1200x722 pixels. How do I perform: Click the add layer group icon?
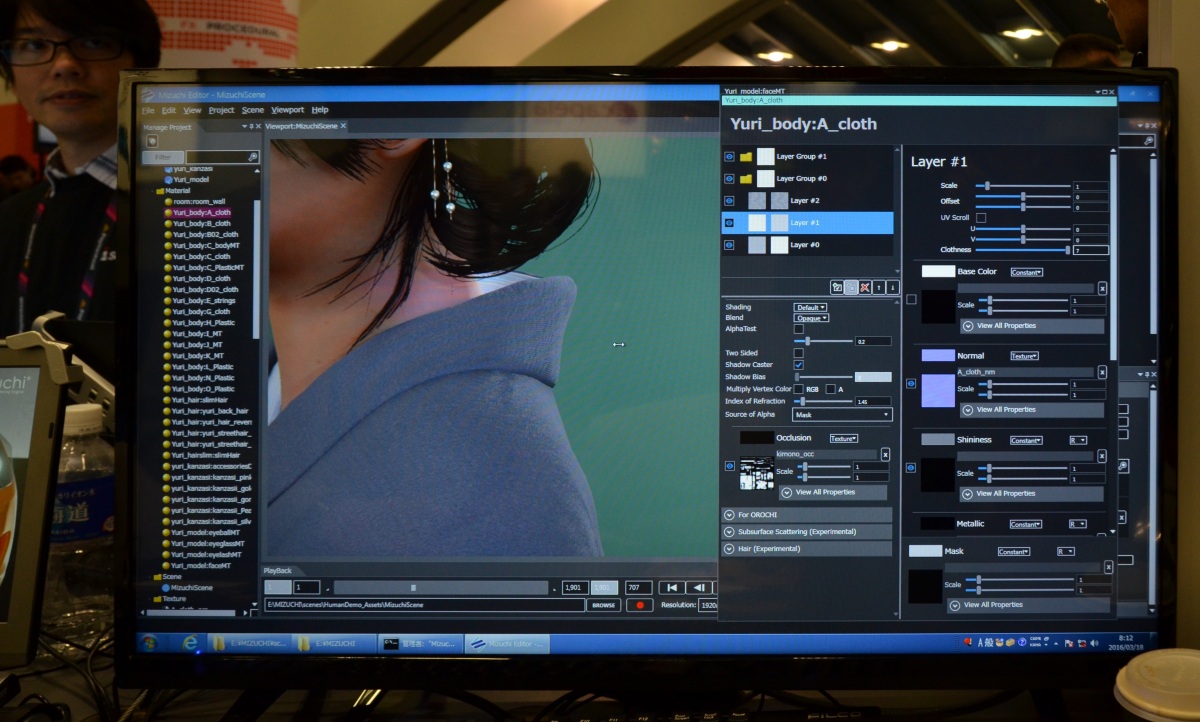pyautogui.click(x=837, y=287)
